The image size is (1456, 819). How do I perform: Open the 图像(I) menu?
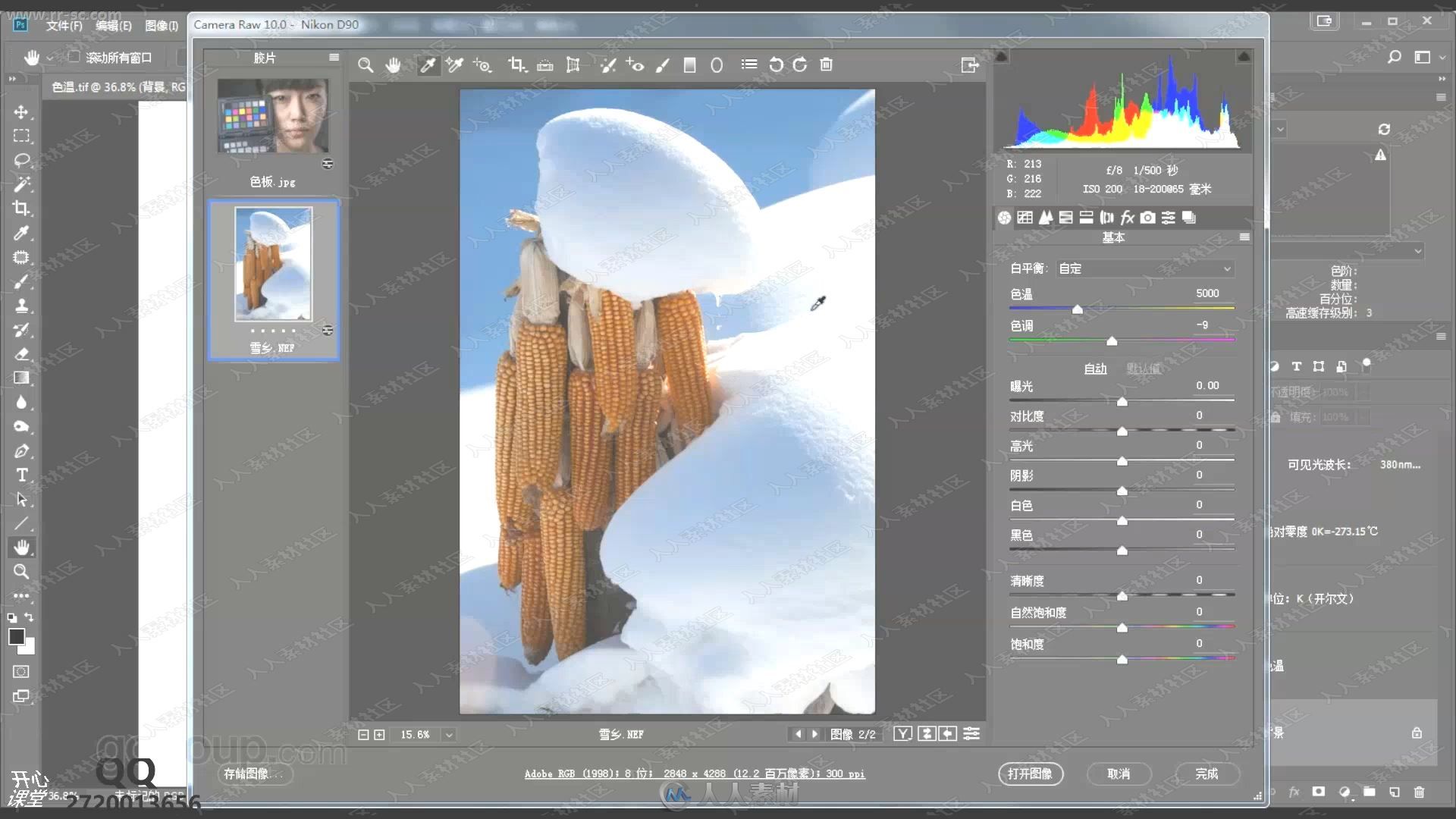click(x=162, y=26)
